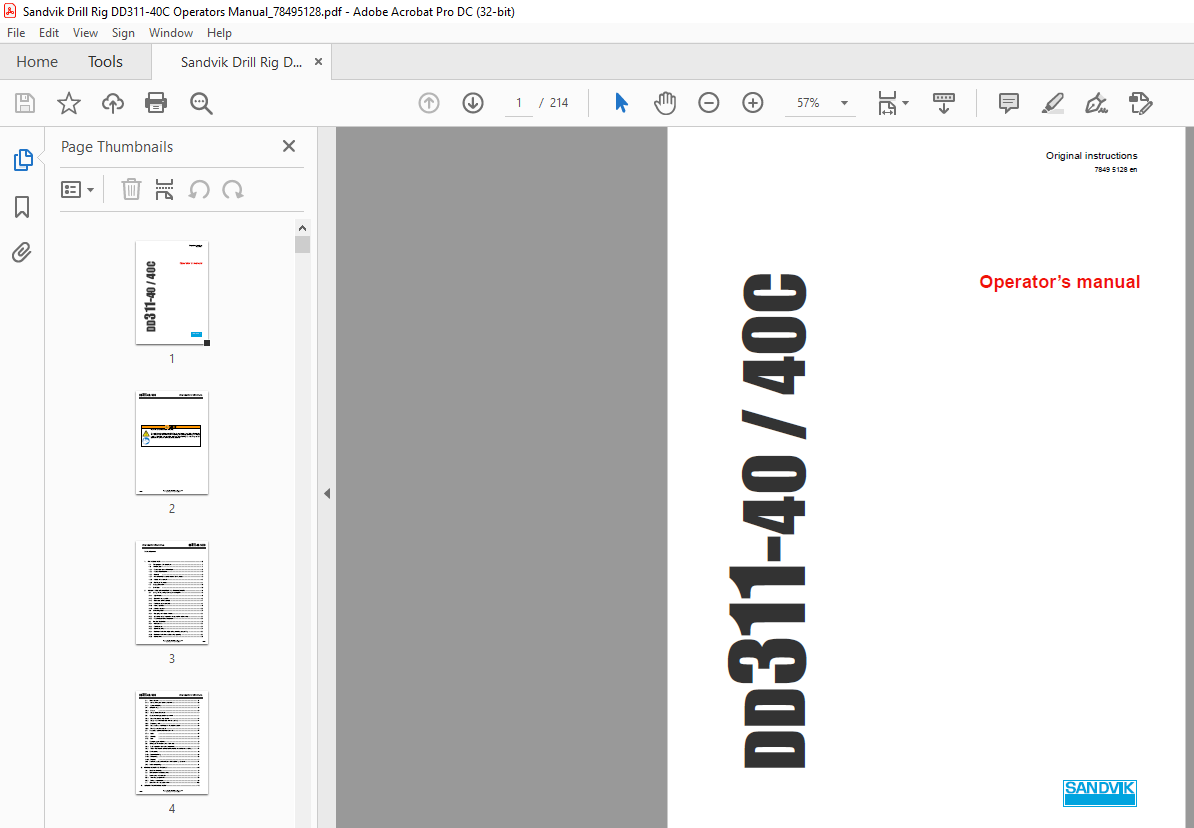Go to previous page arrow
1194x828 pixels.
click(x=429, y=103)
